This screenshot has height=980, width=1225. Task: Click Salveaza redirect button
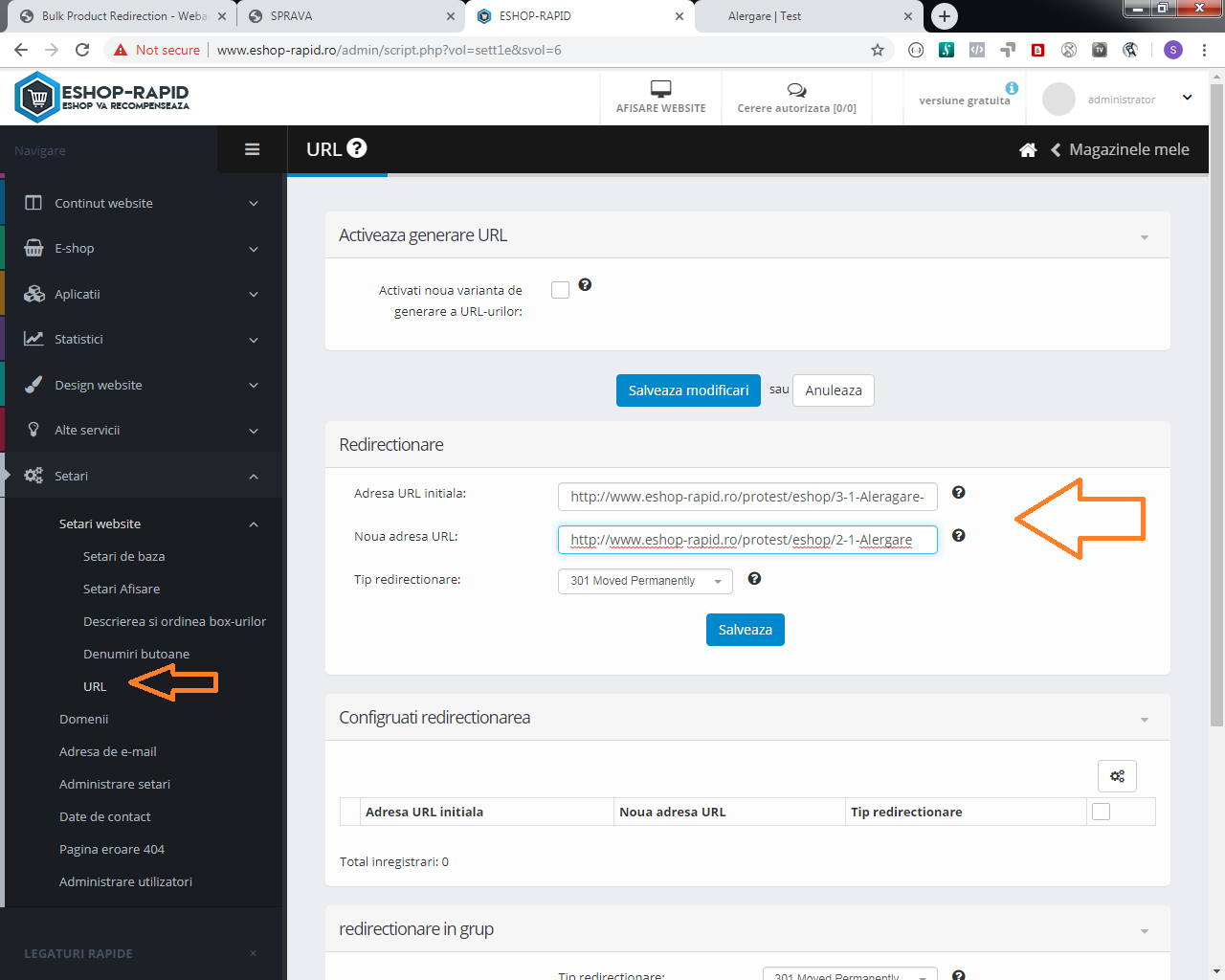click(x=746, y=630)
